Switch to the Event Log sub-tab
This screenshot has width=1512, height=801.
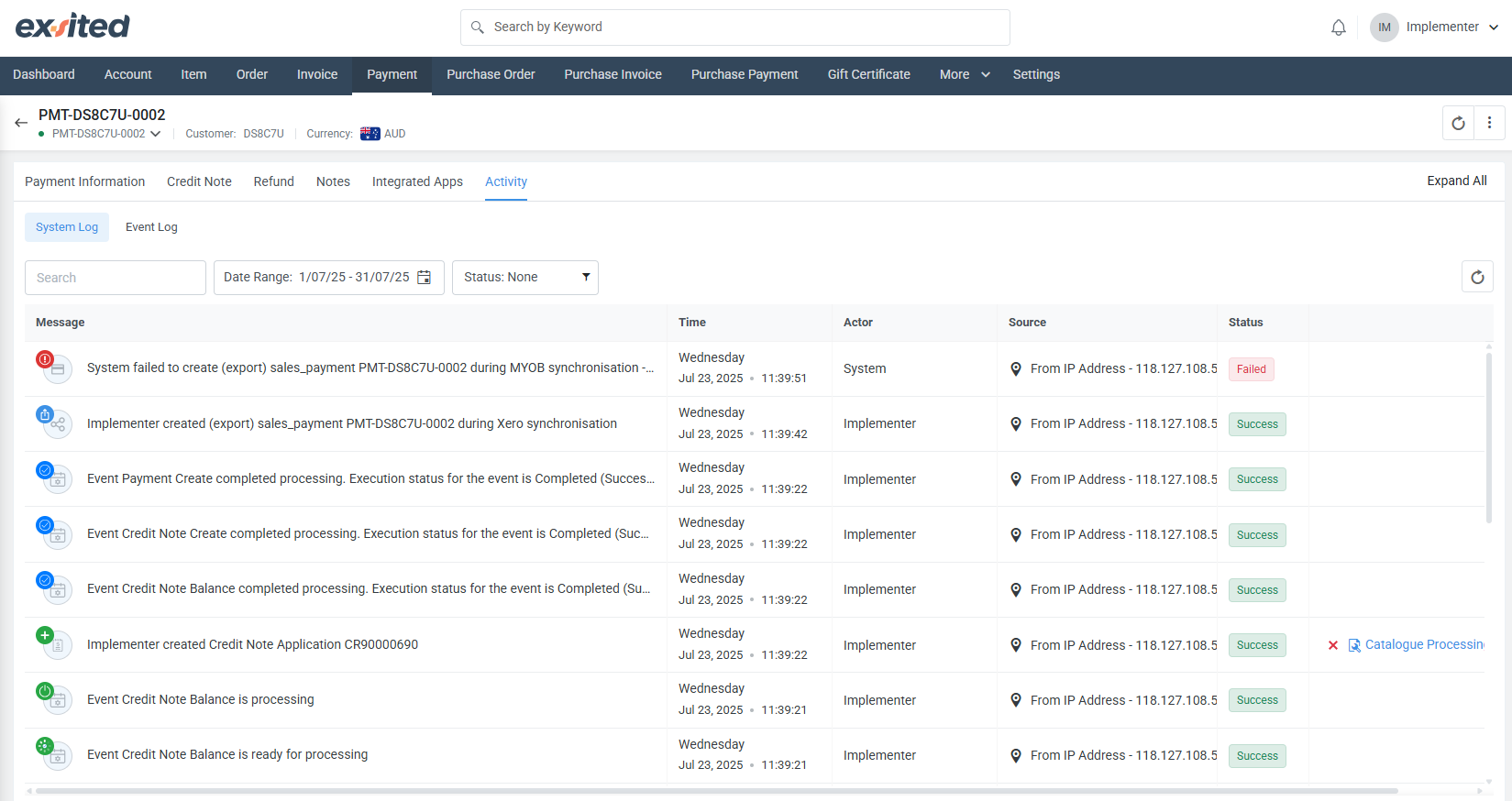coord(151,227)
